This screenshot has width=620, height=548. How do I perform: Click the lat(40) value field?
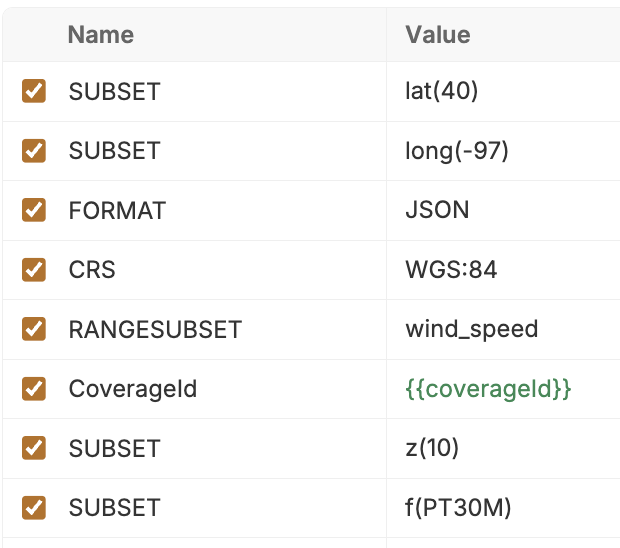[x=442, y=91]
